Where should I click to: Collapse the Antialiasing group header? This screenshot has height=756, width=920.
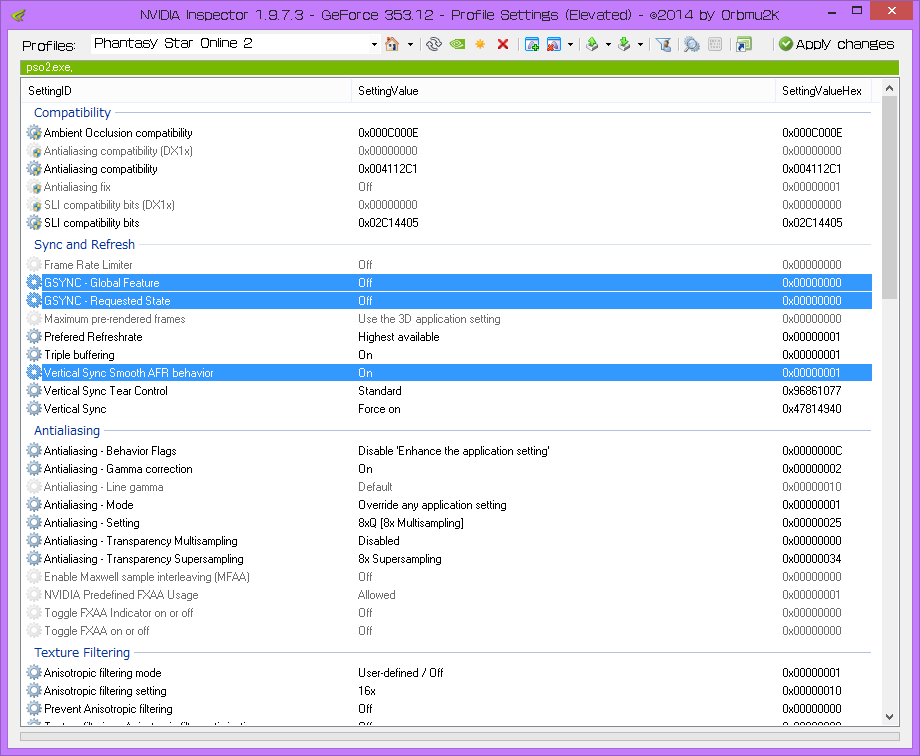[x=67, y=431]
